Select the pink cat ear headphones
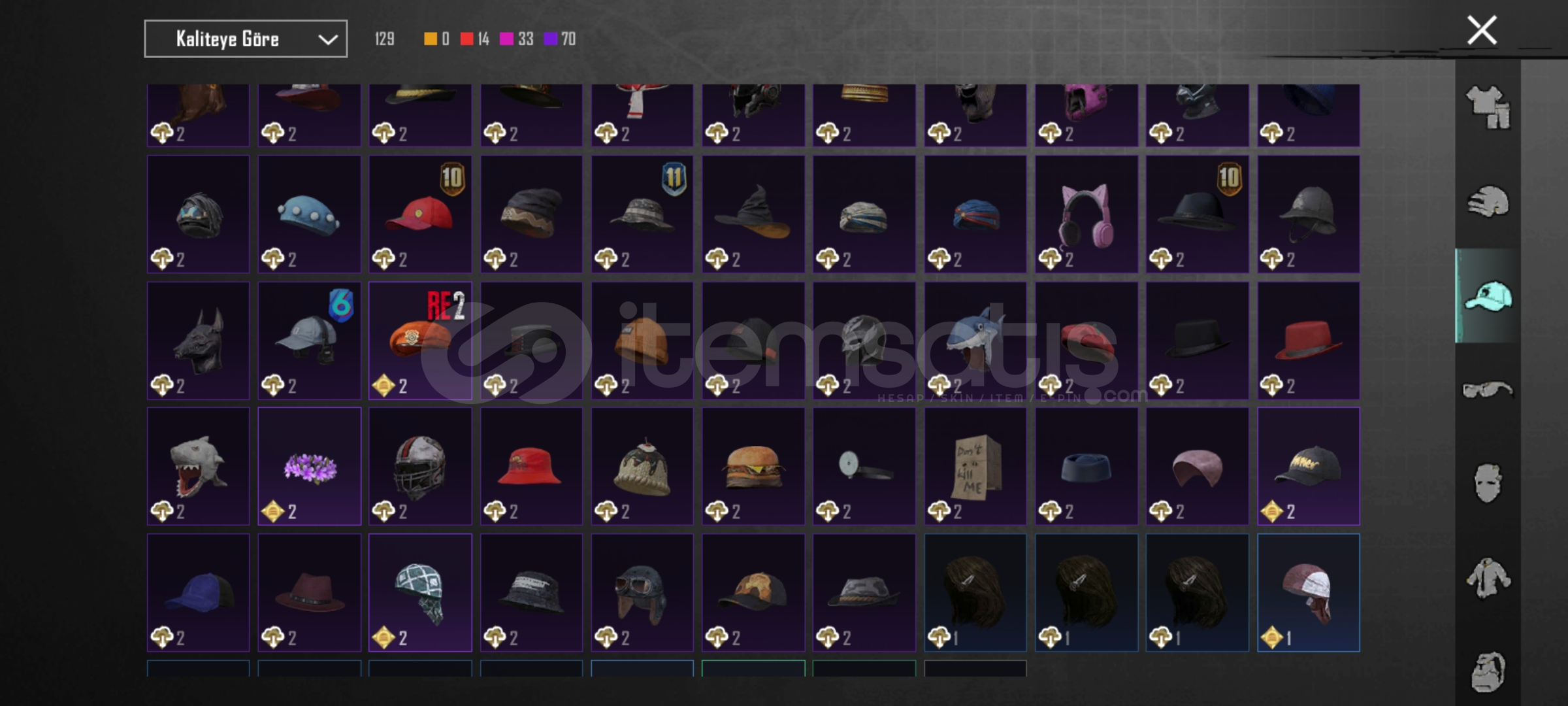 coord(1086,214)
